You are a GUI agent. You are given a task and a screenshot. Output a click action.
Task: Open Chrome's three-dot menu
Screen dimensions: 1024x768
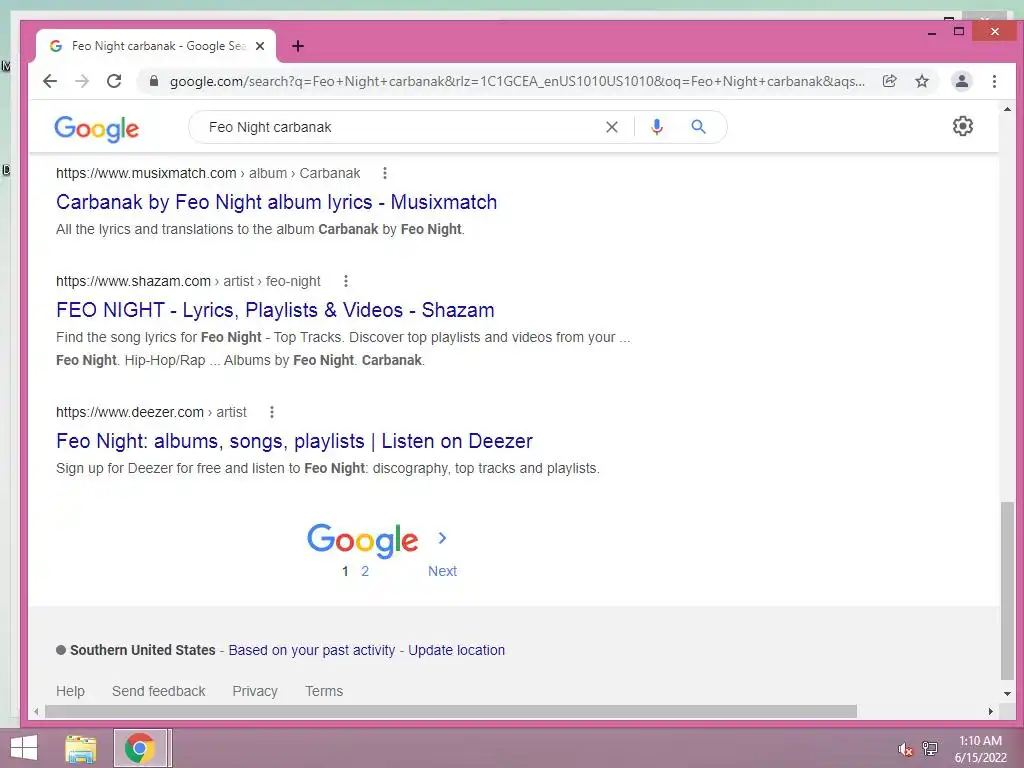tap(994, 81)
